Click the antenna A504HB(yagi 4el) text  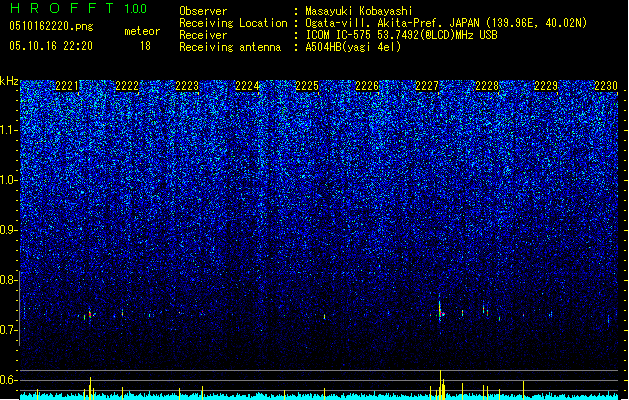tap(353, 47)
